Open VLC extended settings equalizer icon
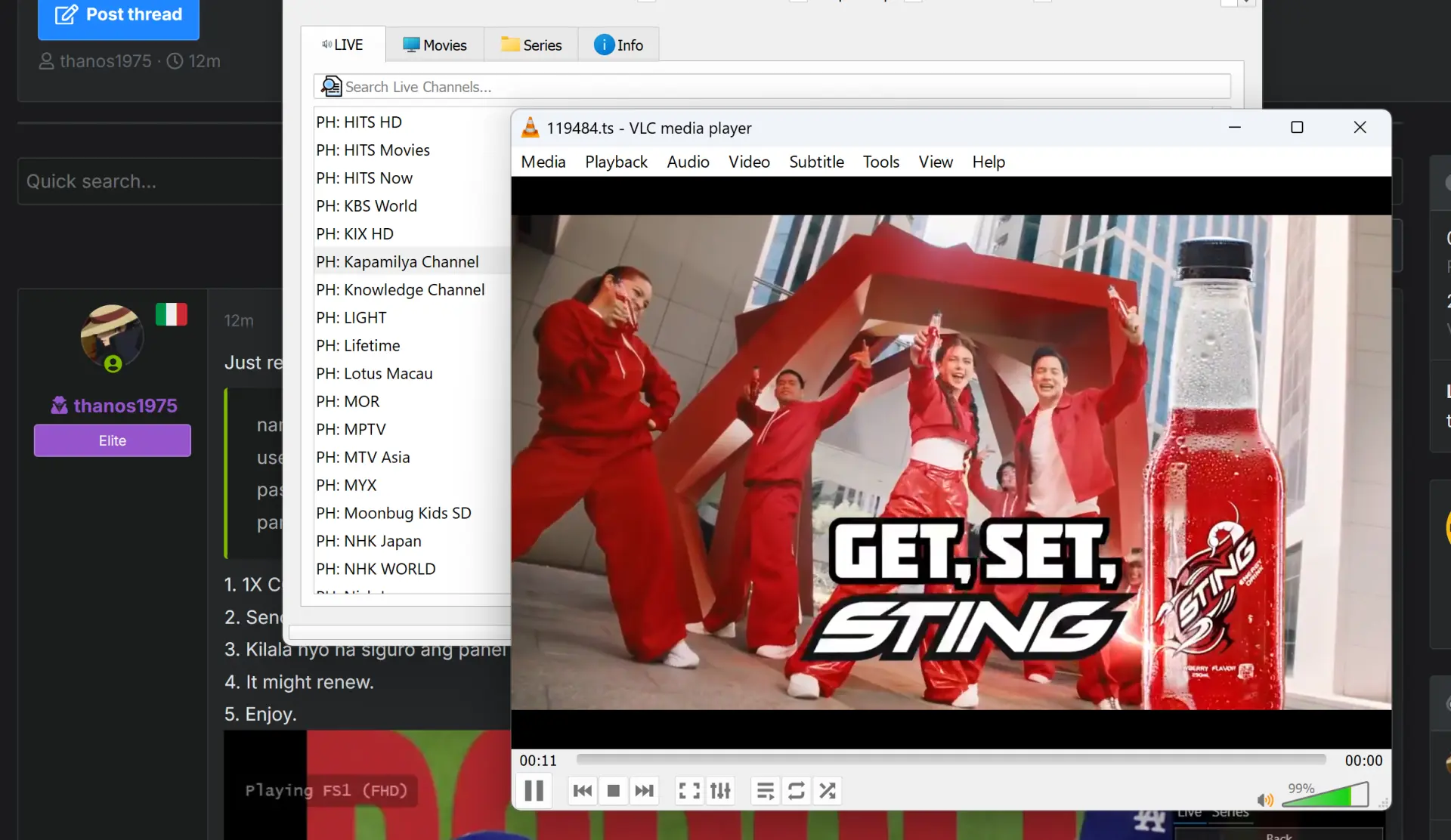The height and width of the screenshot is (840, 1451). (x=720, y=791)
